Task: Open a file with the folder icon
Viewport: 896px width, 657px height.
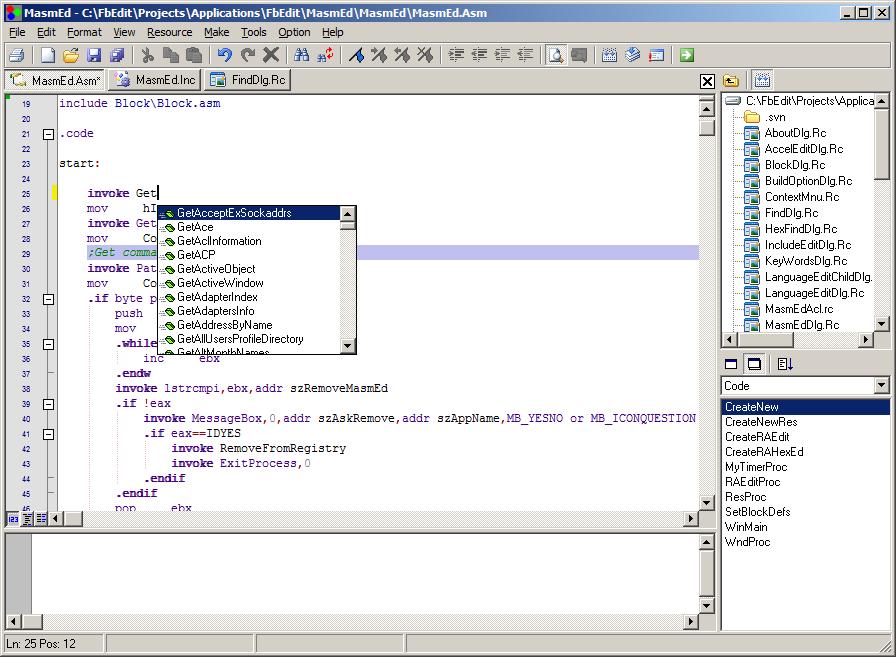Action: [x=71, y=55]
